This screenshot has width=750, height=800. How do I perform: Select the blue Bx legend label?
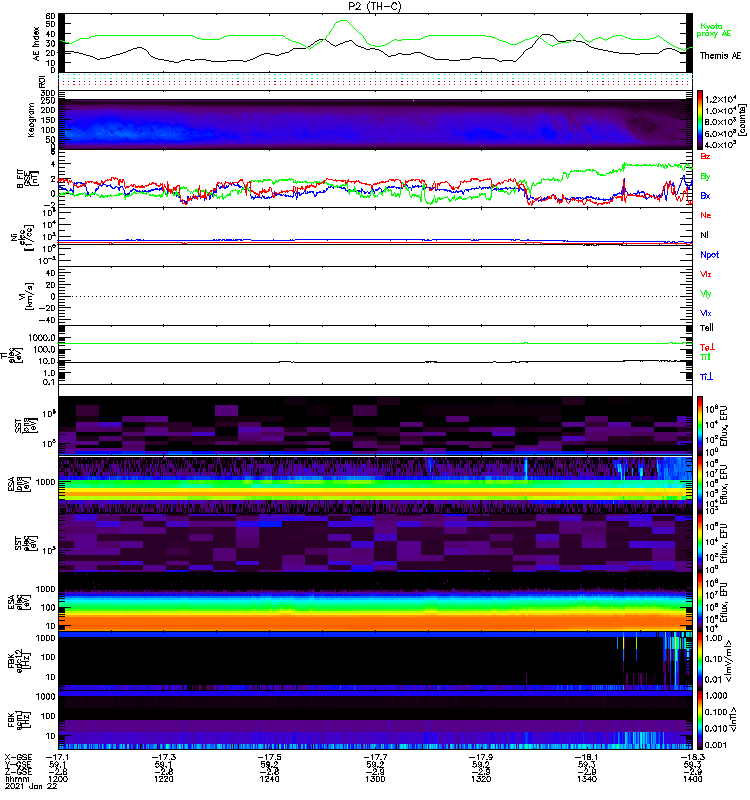point(705,195)
